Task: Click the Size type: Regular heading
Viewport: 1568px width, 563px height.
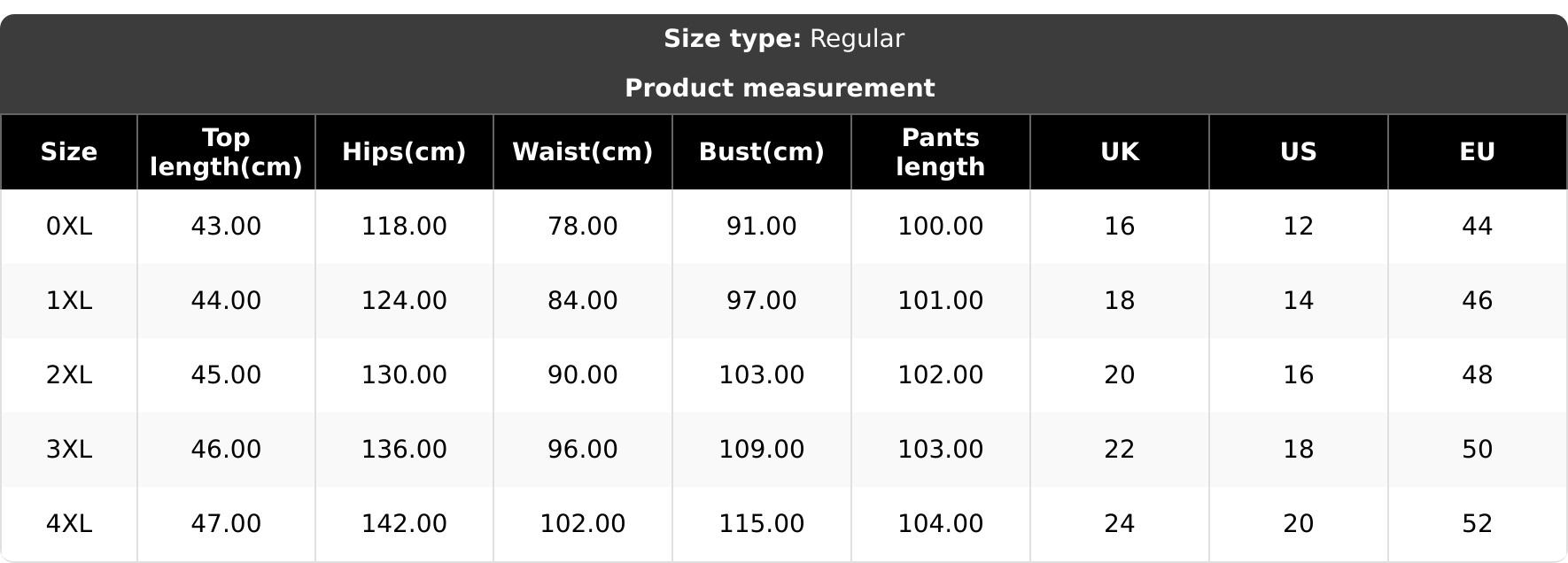Action: click(784, 39)
